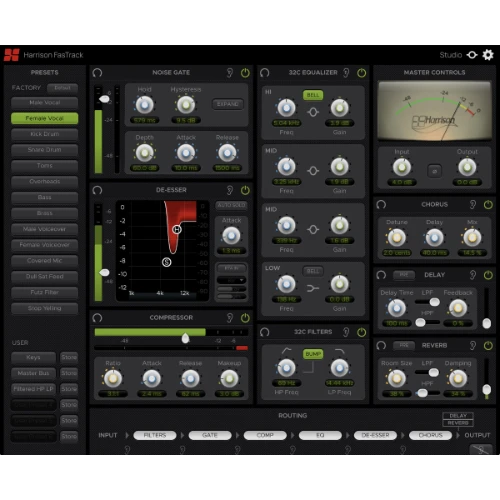Image resolution: width=500 pixels, height=500 pixels.
Task: Select the Snare Drum preset
Action: point(45,150)
